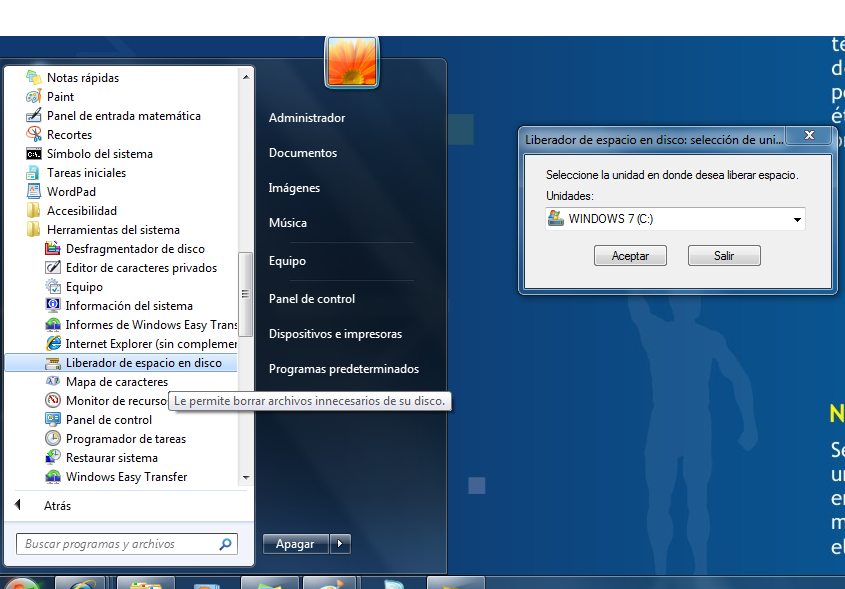
Task: Open WordPad using its icon
Action: pos(33,191)
